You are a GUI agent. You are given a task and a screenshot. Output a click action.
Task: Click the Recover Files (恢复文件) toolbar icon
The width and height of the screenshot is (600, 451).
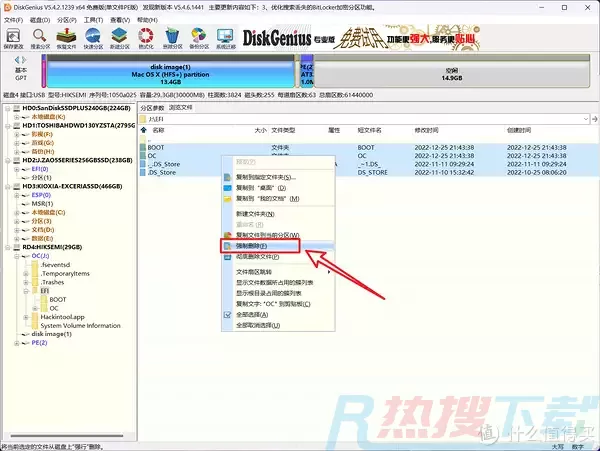[x=66, y=36]
